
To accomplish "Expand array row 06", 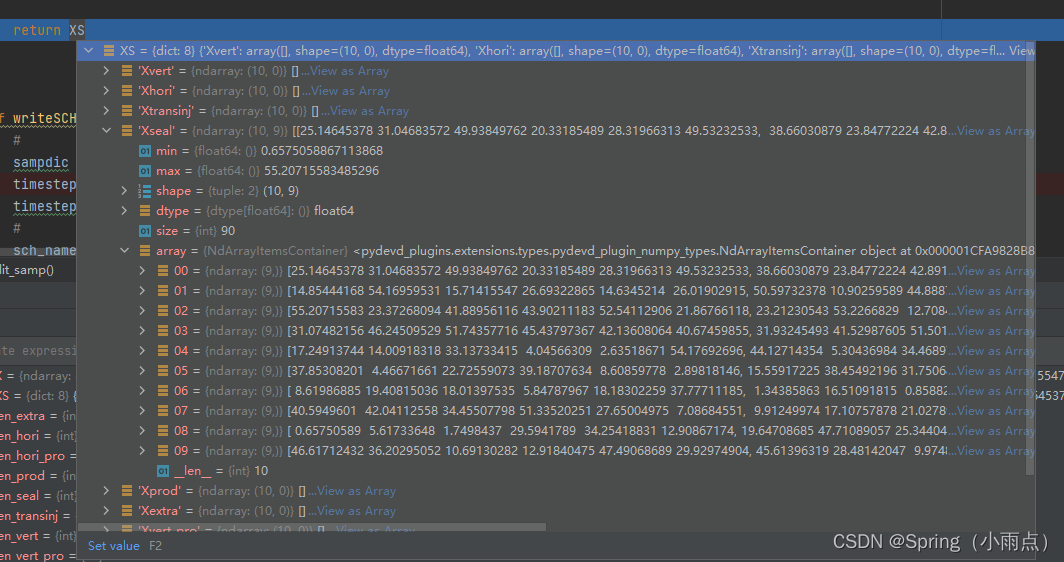I will (142, 391).
